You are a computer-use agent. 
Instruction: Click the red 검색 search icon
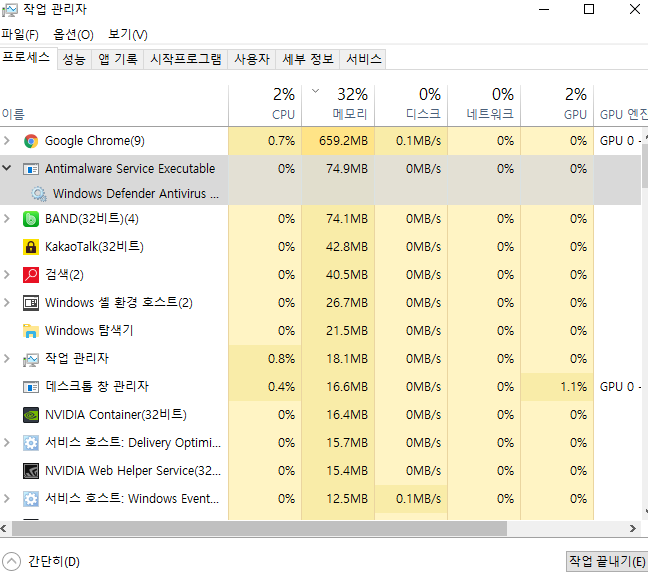[x=31, y=275]
